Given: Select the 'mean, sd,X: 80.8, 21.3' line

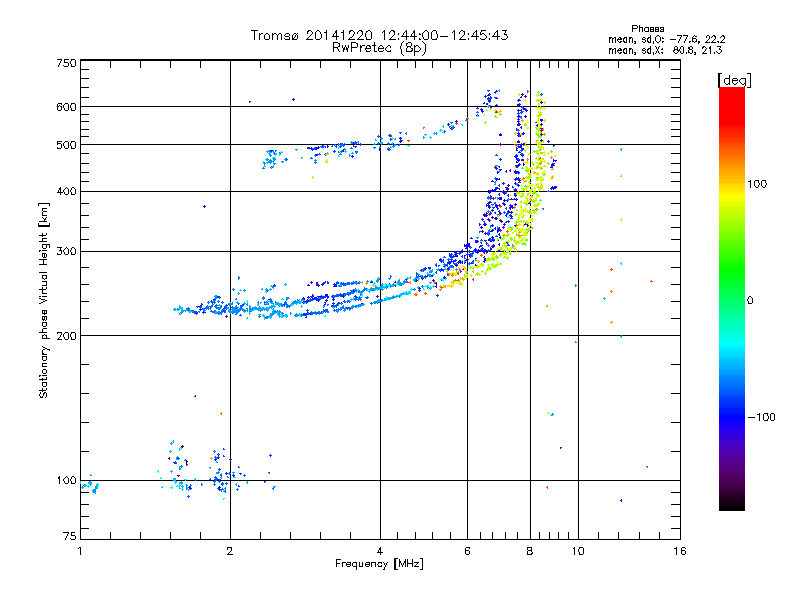Looking at the screenshot, I should pyautogui.click(x=665, y=50).
